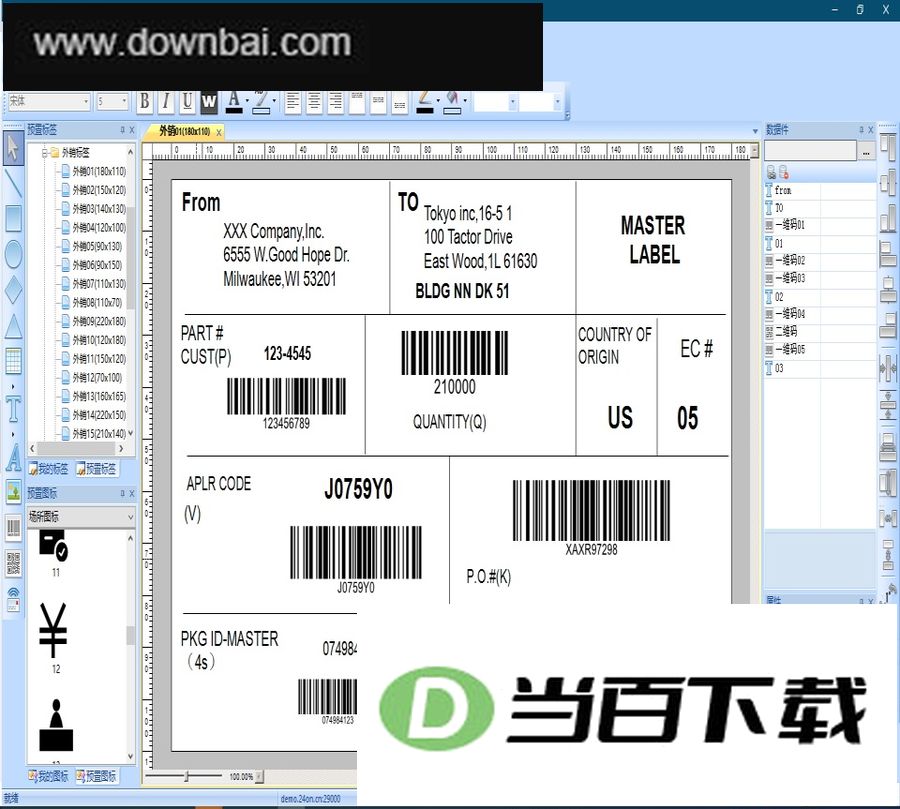Select the T text tool
This screenshot has width=900, height=809.
click(x=13, y=408)
